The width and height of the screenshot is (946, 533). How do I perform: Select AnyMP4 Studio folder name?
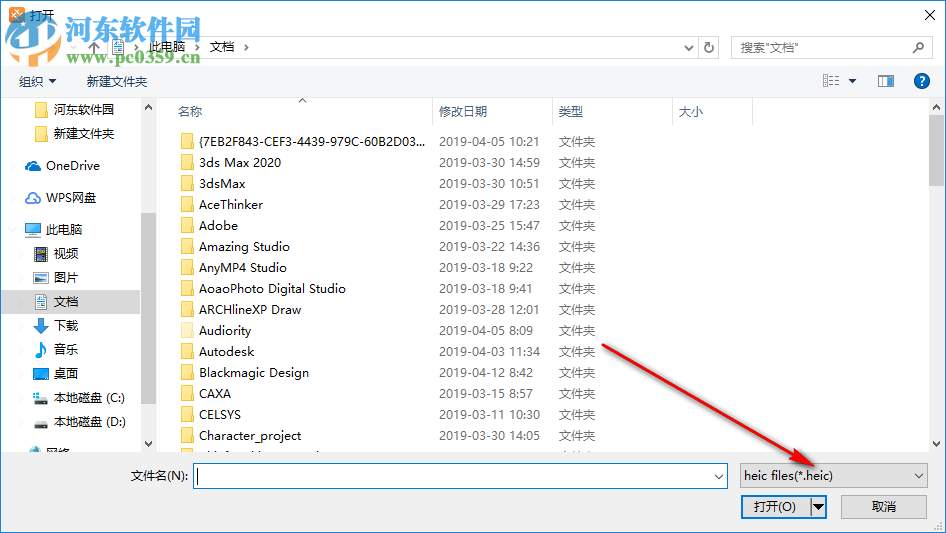click(x=243, y=267)
